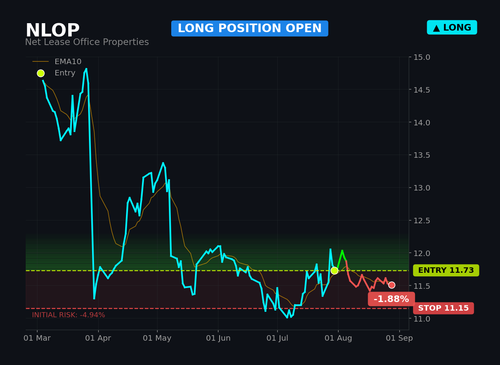Click the 13.0 y-axis tick label
The image size is (500, 365).
(x=422, y=188)
